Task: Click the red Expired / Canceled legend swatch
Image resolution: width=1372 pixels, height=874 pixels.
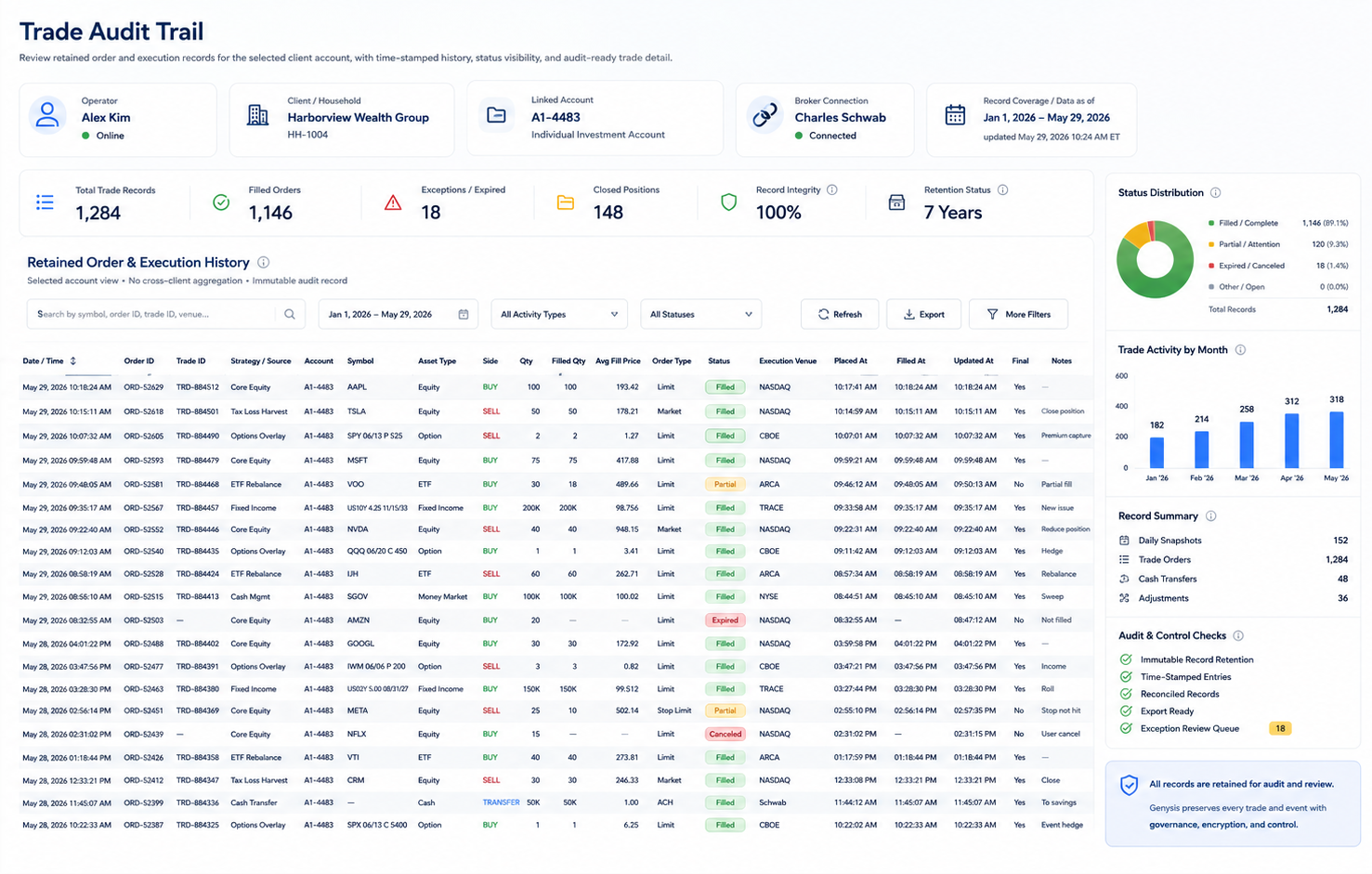Action: 1211,266
